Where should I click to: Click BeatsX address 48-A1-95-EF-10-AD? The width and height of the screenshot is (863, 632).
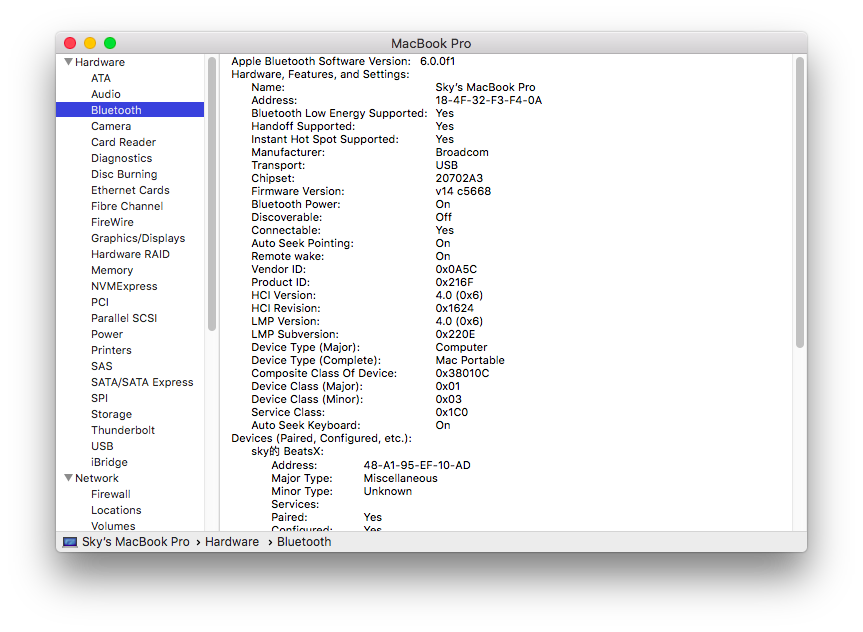pos(417,465)
